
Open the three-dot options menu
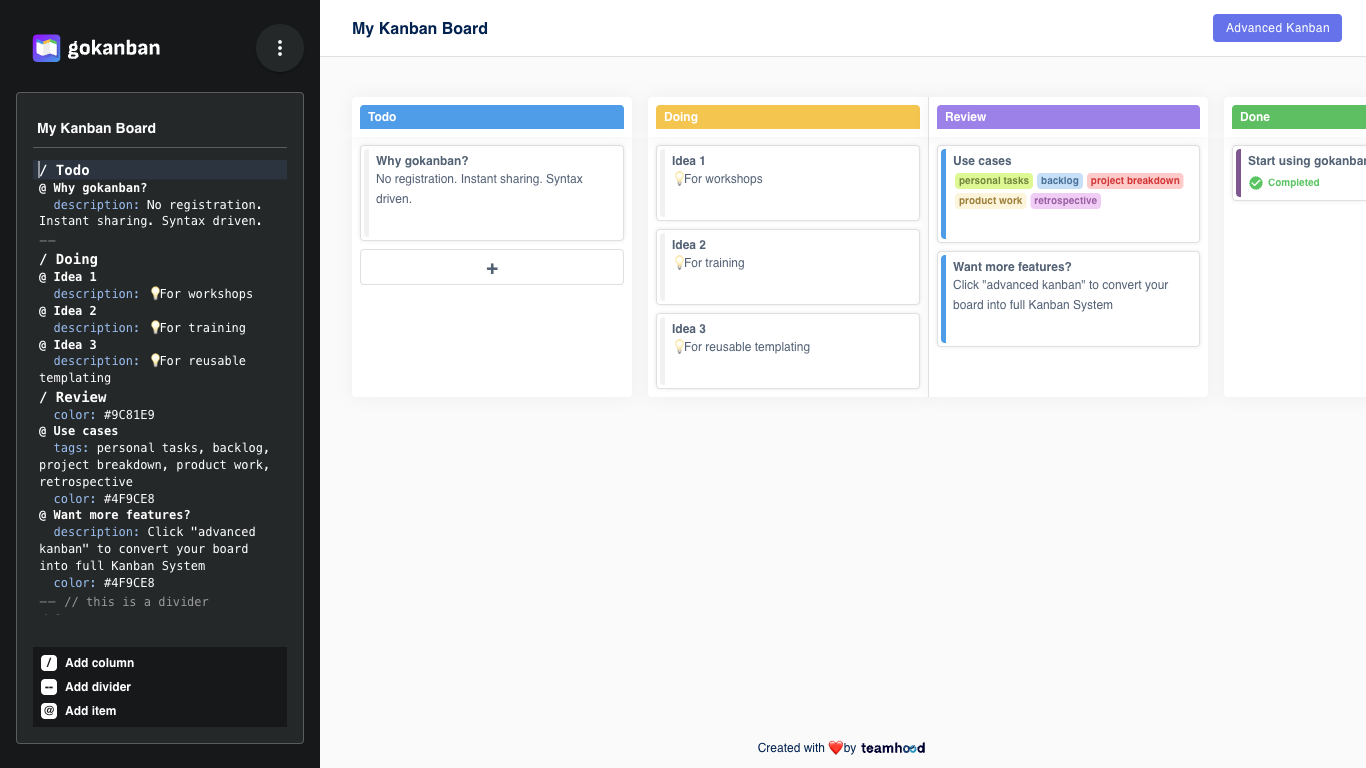click(280, 48)
